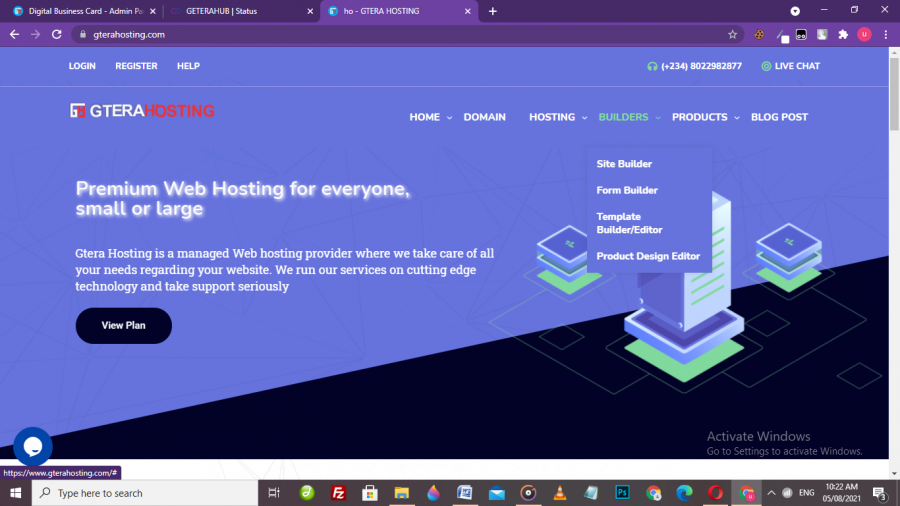Open Mail app from taskbar

[x=496, y=493]
